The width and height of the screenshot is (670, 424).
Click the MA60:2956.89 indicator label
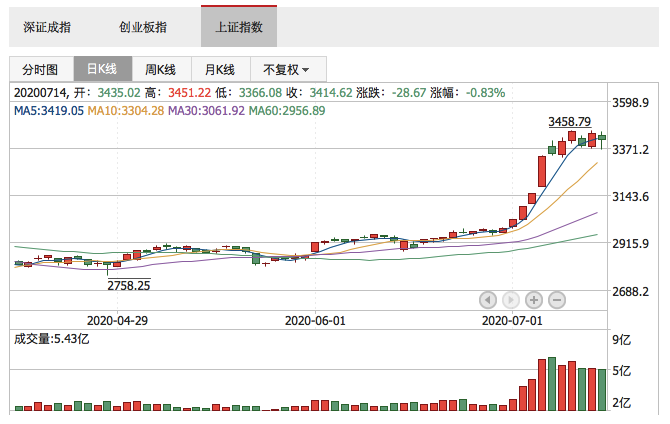click(287, 111)
